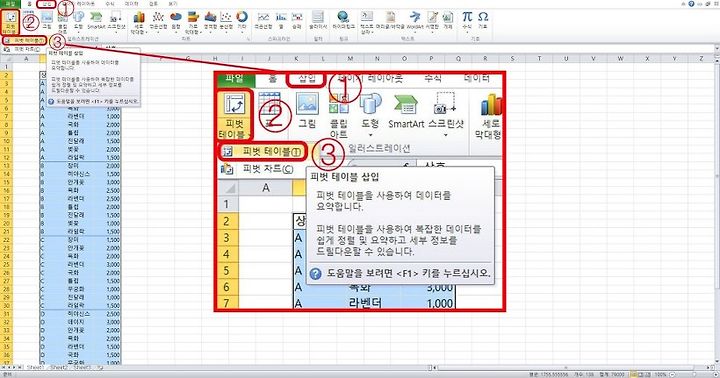Click the 머리글/바닥글 header and footer icon
Viewport: 720px width, 378px height.
390,17
